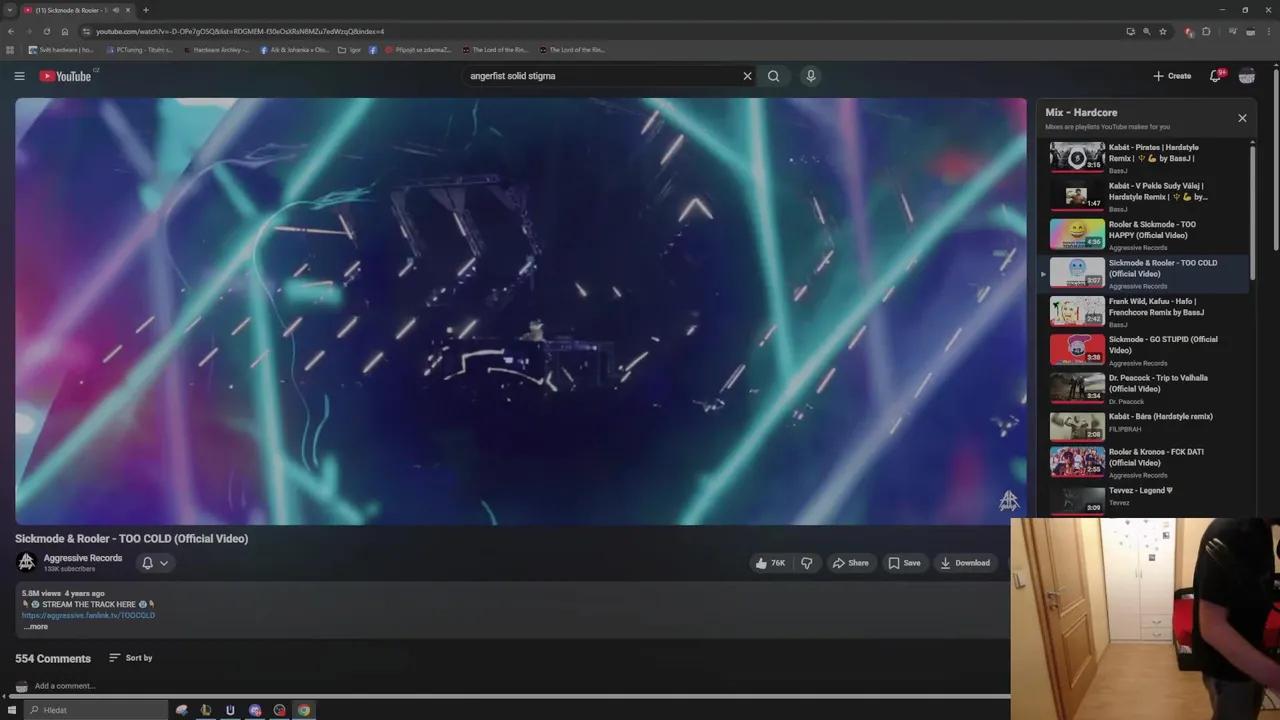Viewport: 1280px width, 720px height.
Task: Close the Mix - Hardcore playlist panel
Action: tap(1242, 118)
